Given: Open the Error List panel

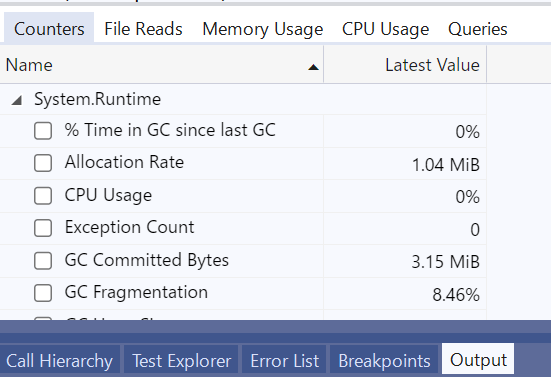Looking at the screenshot, I should click(285, 360).
